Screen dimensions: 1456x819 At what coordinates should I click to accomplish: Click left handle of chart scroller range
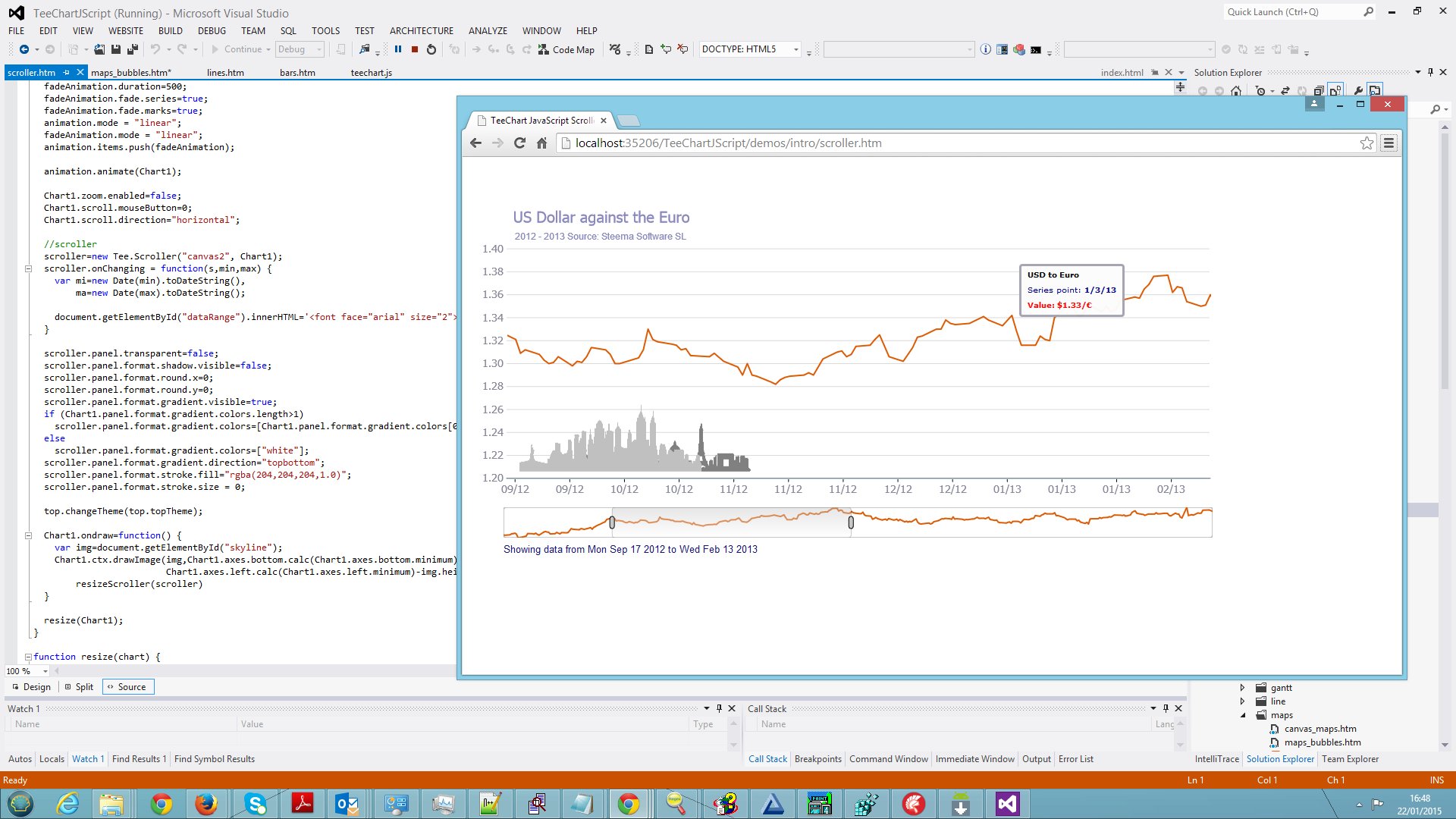pos(612,522)
